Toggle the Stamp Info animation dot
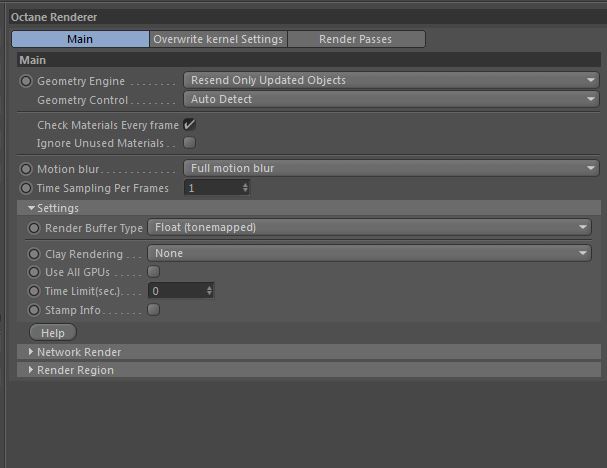This screenshot has height=468, width=607. coord(34,310)
